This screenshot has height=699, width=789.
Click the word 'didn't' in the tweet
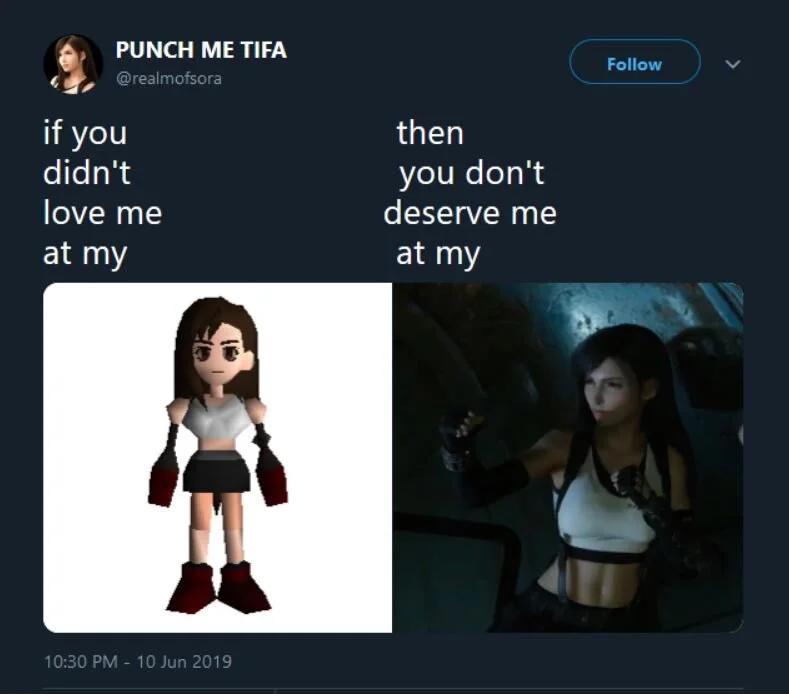(x=87, y=173)
